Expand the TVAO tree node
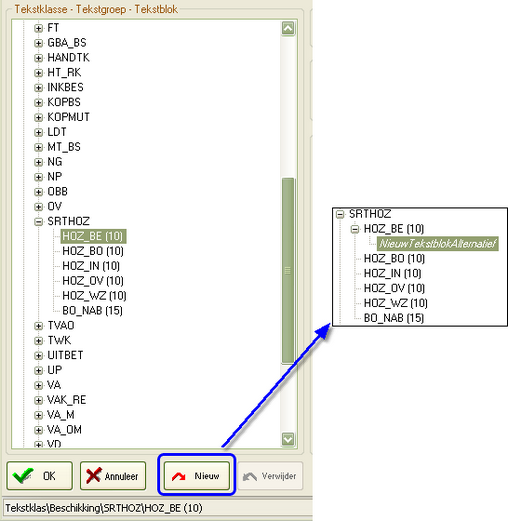Image resolution: width=508 pixels, height=521 pixels. click(x=38, y=326)
